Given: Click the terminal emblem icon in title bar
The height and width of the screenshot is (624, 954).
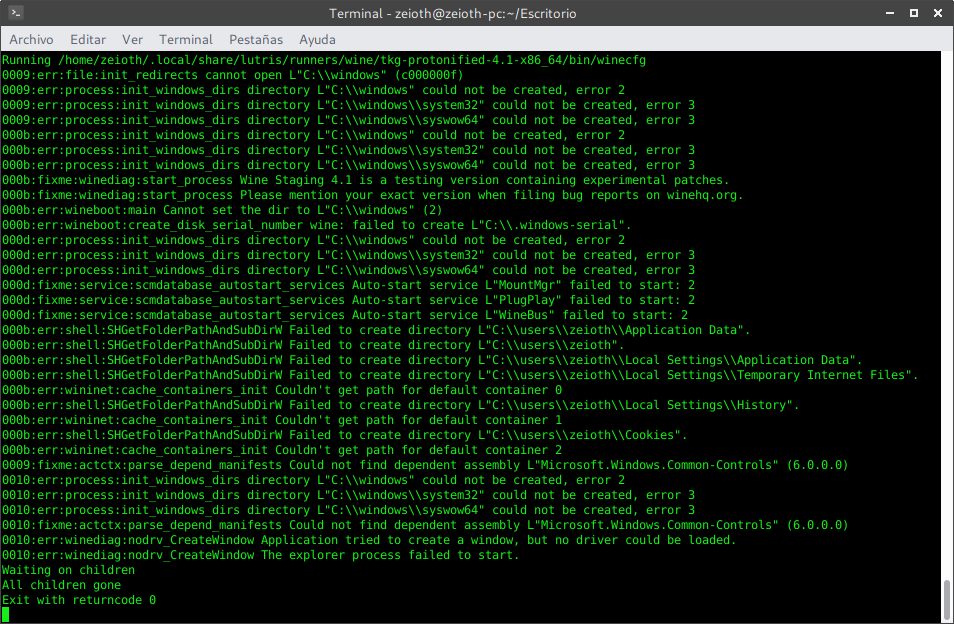Looking at the screenshot, I should pyautogui.click(x=14, y=13).
